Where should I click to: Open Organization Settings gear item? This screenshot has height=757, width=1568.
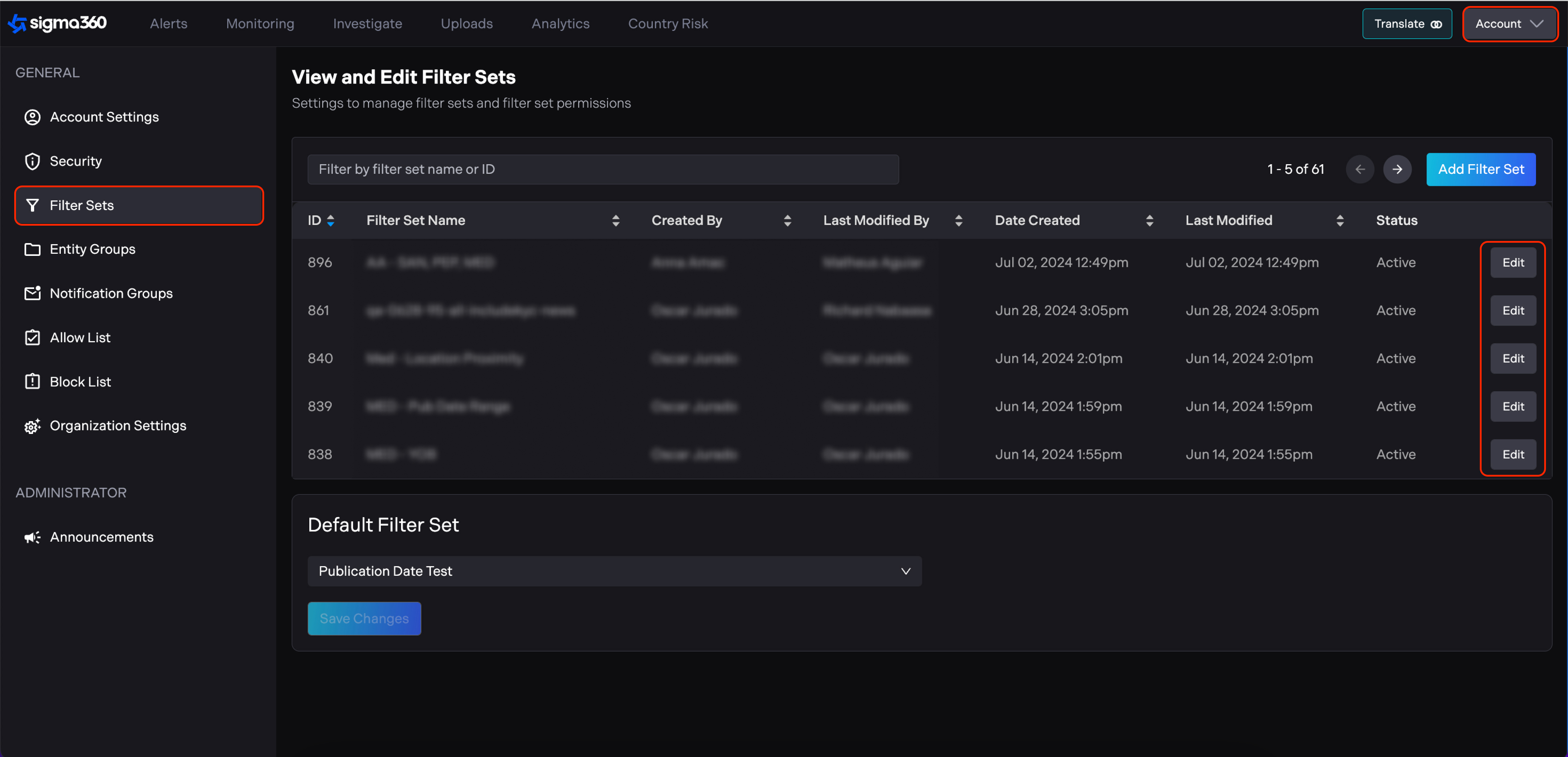coord(117,425)
